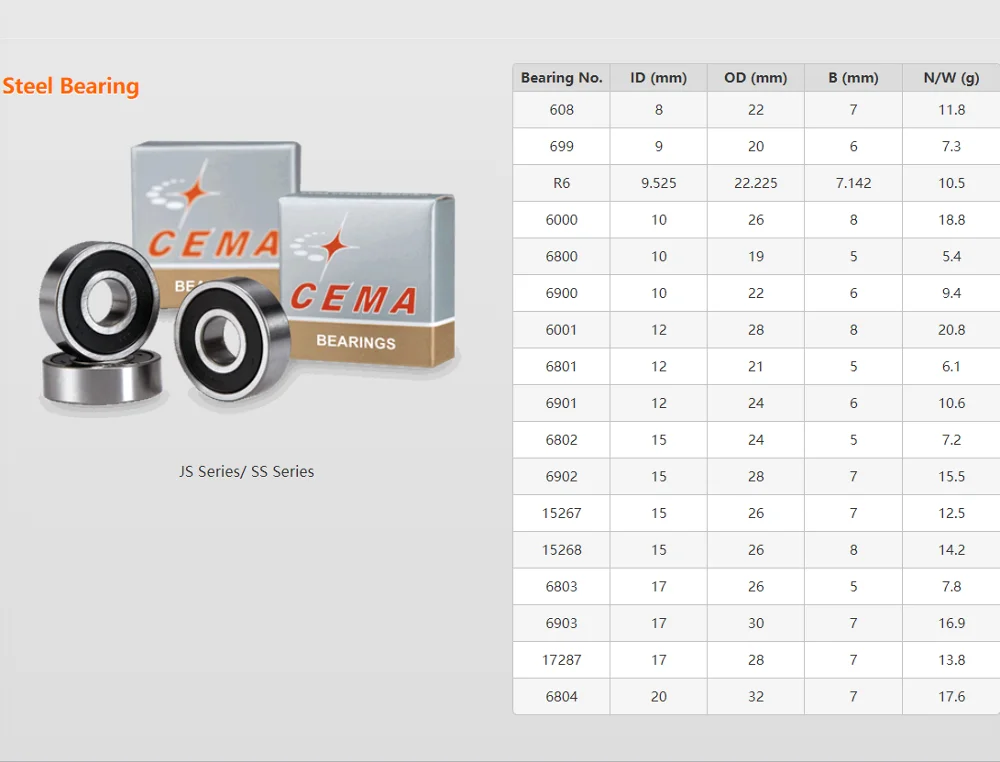Click the OD value 19 for bearing 6800

[756, 256]
